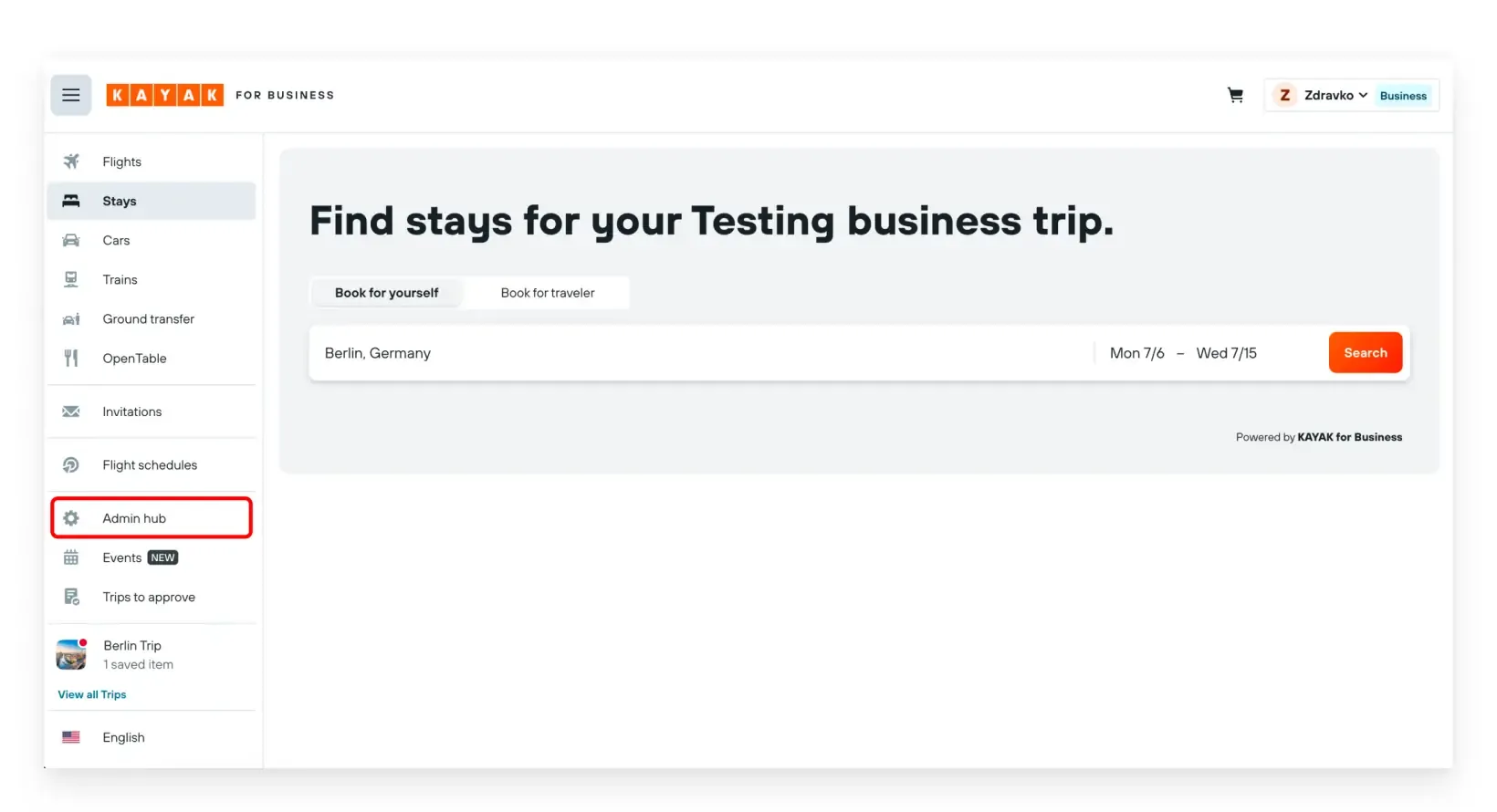The image size is (1497, 812).
Task: Click the Stays bed icon
Action: [x=71, y=201]
